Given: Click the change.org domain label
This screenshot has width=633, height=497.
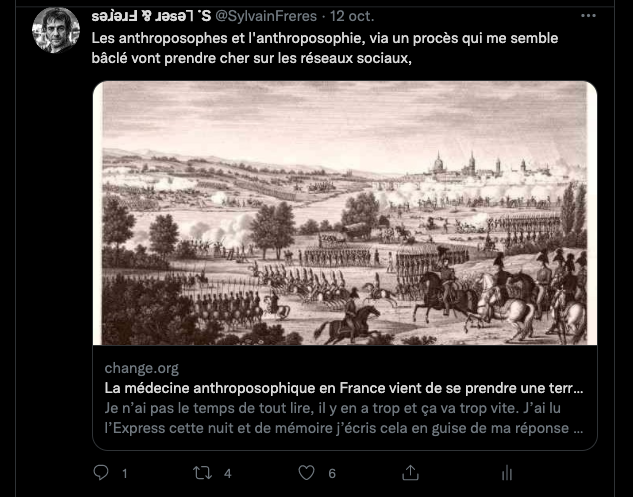Looking at the screenshot, I should pyautogui.click(x=141, y=368).
